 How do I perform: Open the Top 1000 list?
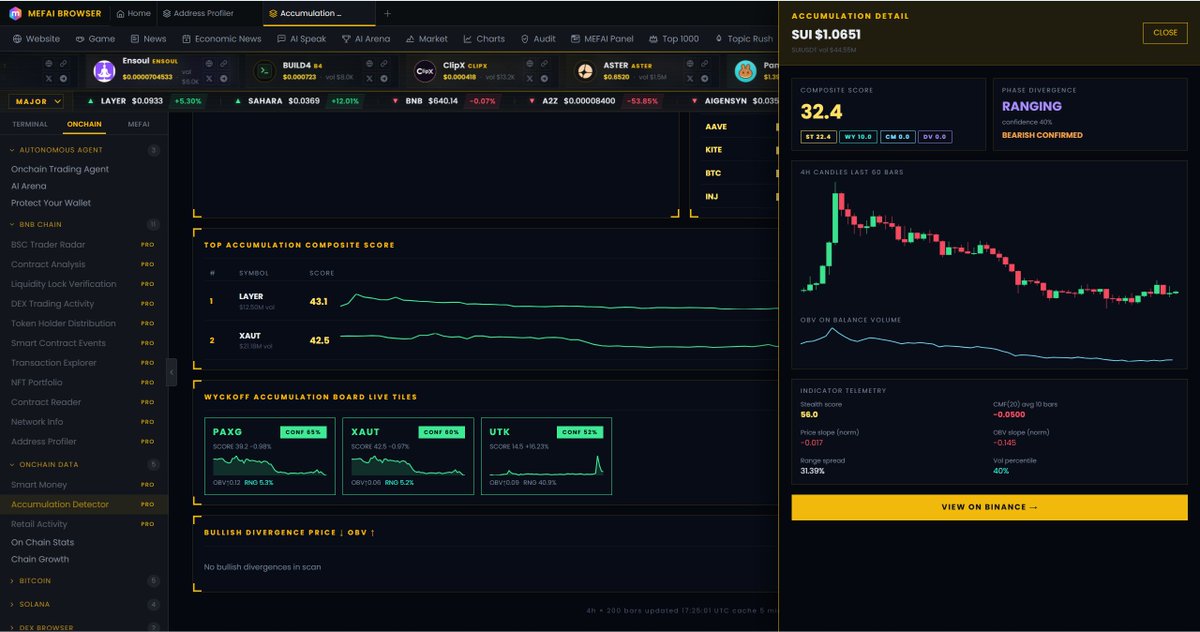click(674, 39)
